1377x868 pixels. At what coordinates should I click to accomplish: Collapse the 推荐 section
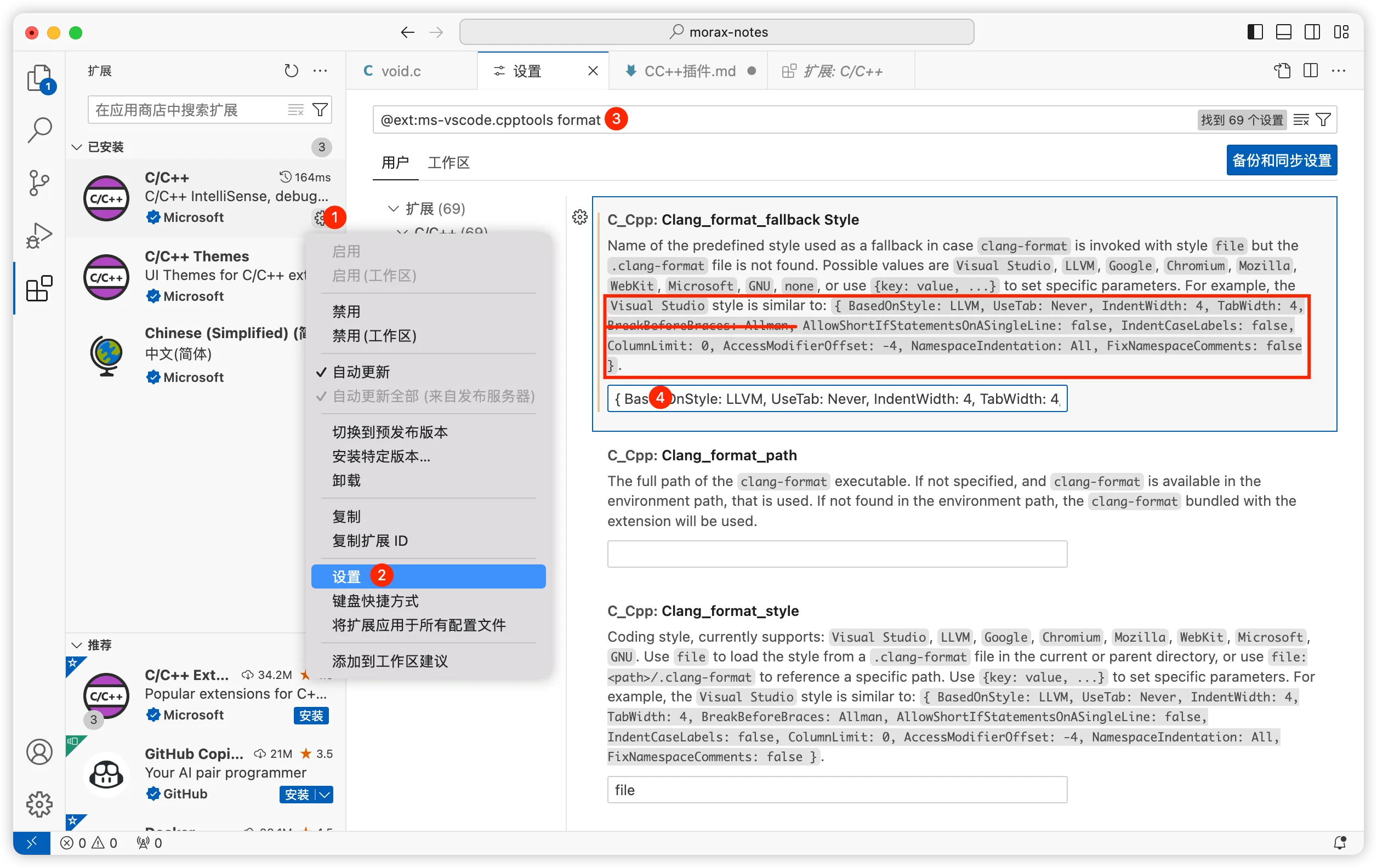point(77,645)
